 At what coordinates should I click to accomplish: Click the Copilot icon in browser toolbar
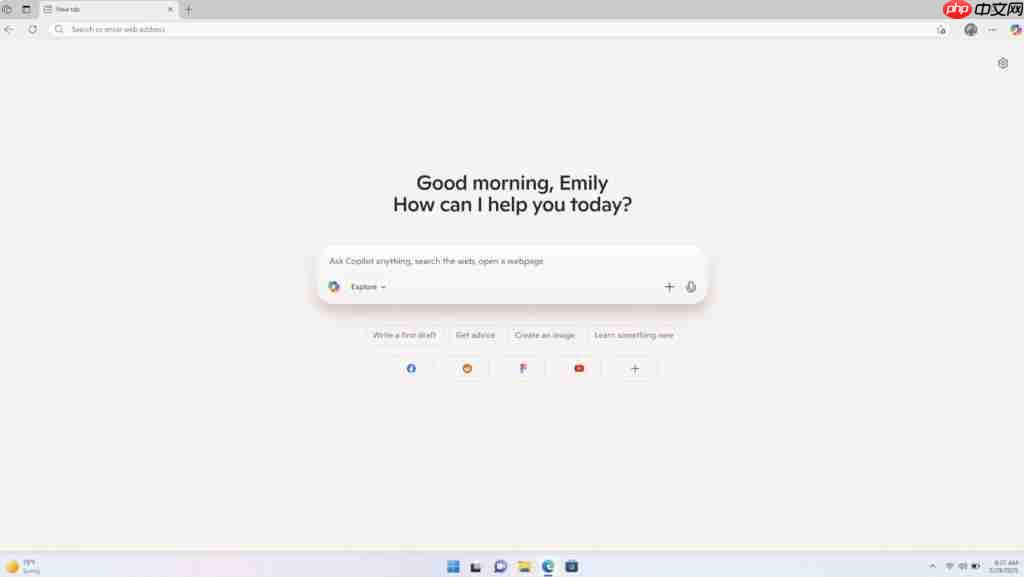1015,30
